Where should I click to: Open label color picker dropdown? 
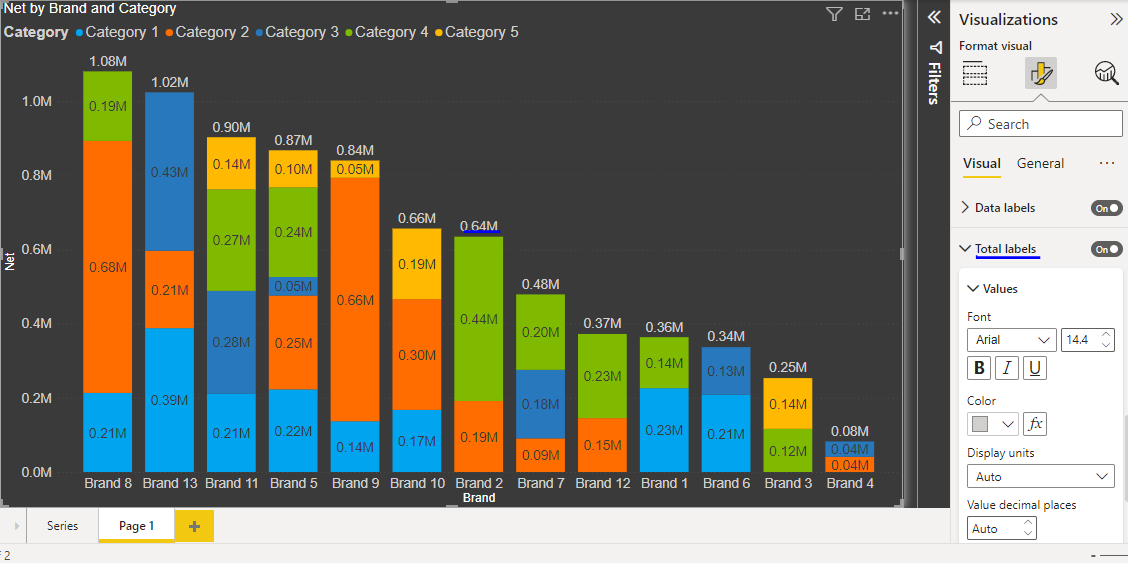click(x=993, y=424)
